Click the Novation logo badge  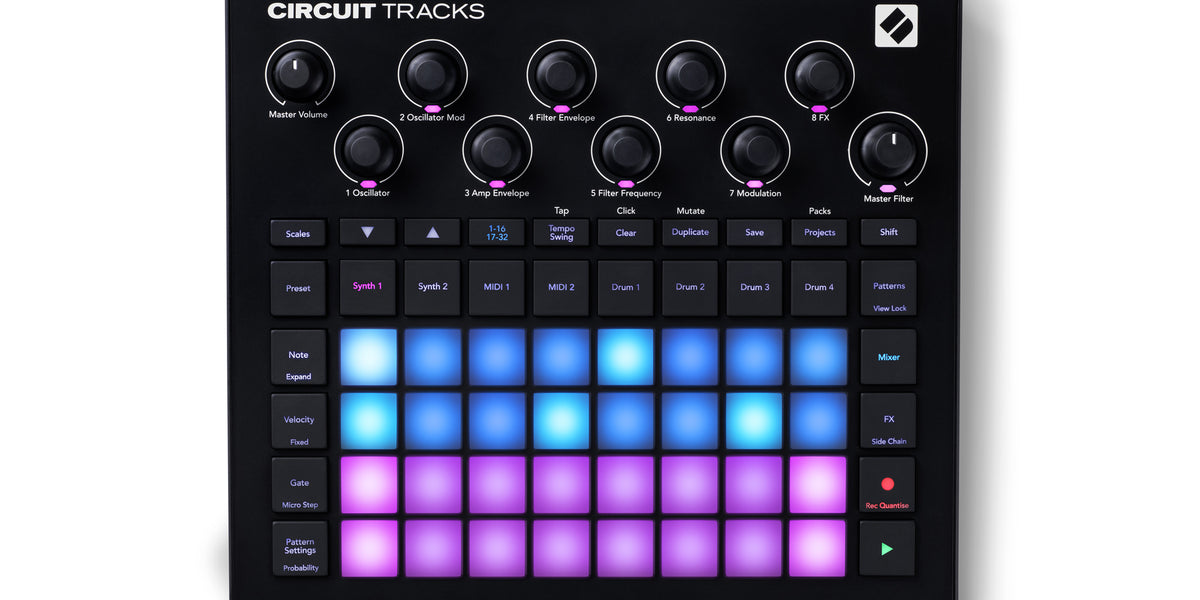(x=895, y=26)
